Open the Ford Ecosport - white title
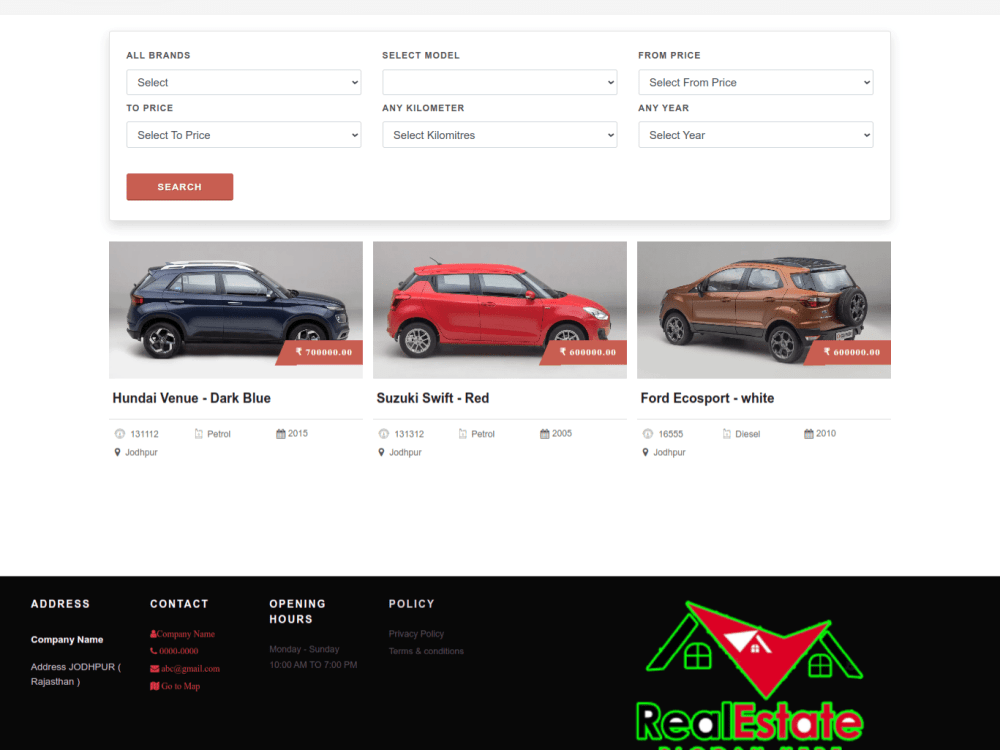Image resolution: width=1000 pixels, height=750 pixels. tap(707, 398)
